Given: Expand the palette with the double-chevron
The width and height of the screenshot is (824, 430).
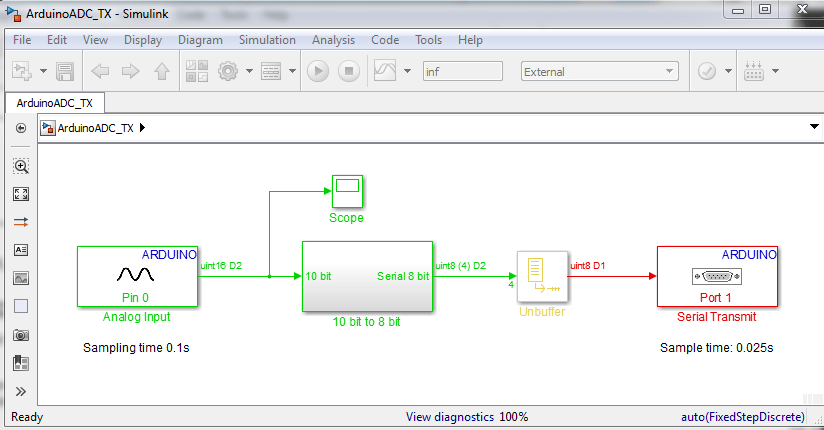Looking at the screenshot, I should pos(21,392).
